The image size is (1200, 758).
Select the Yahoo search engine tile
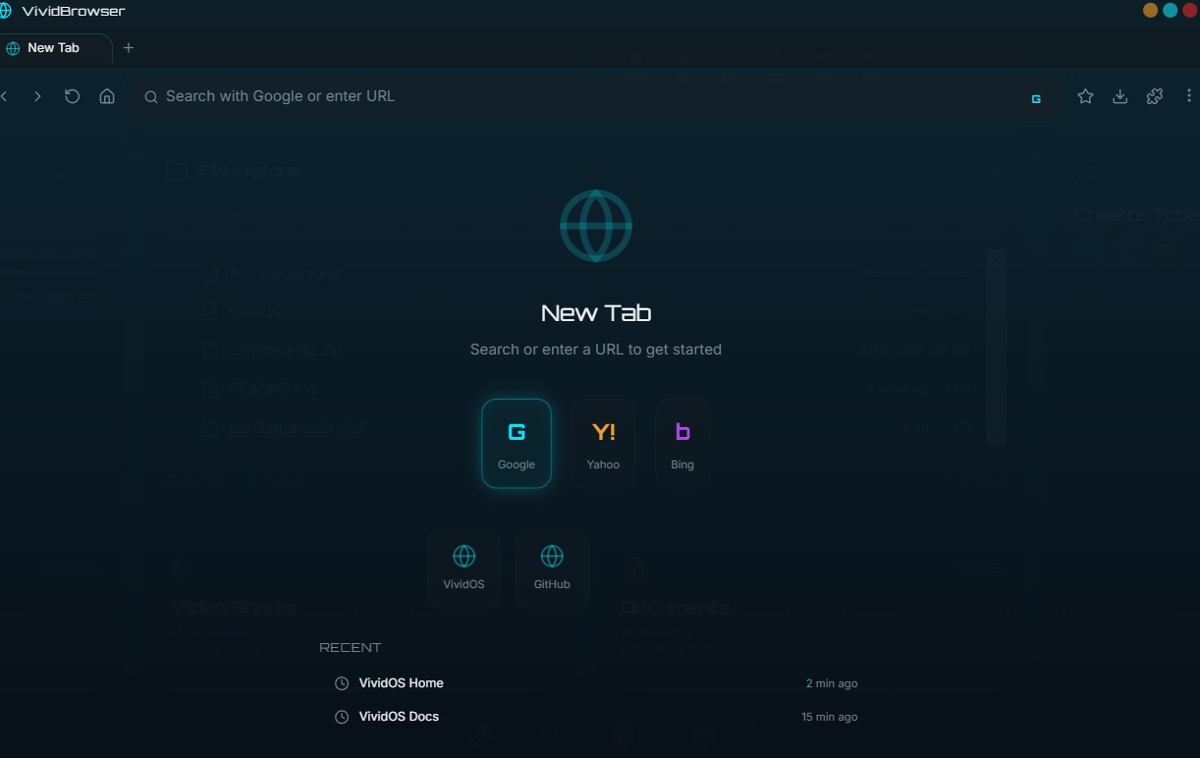point(603,443)
